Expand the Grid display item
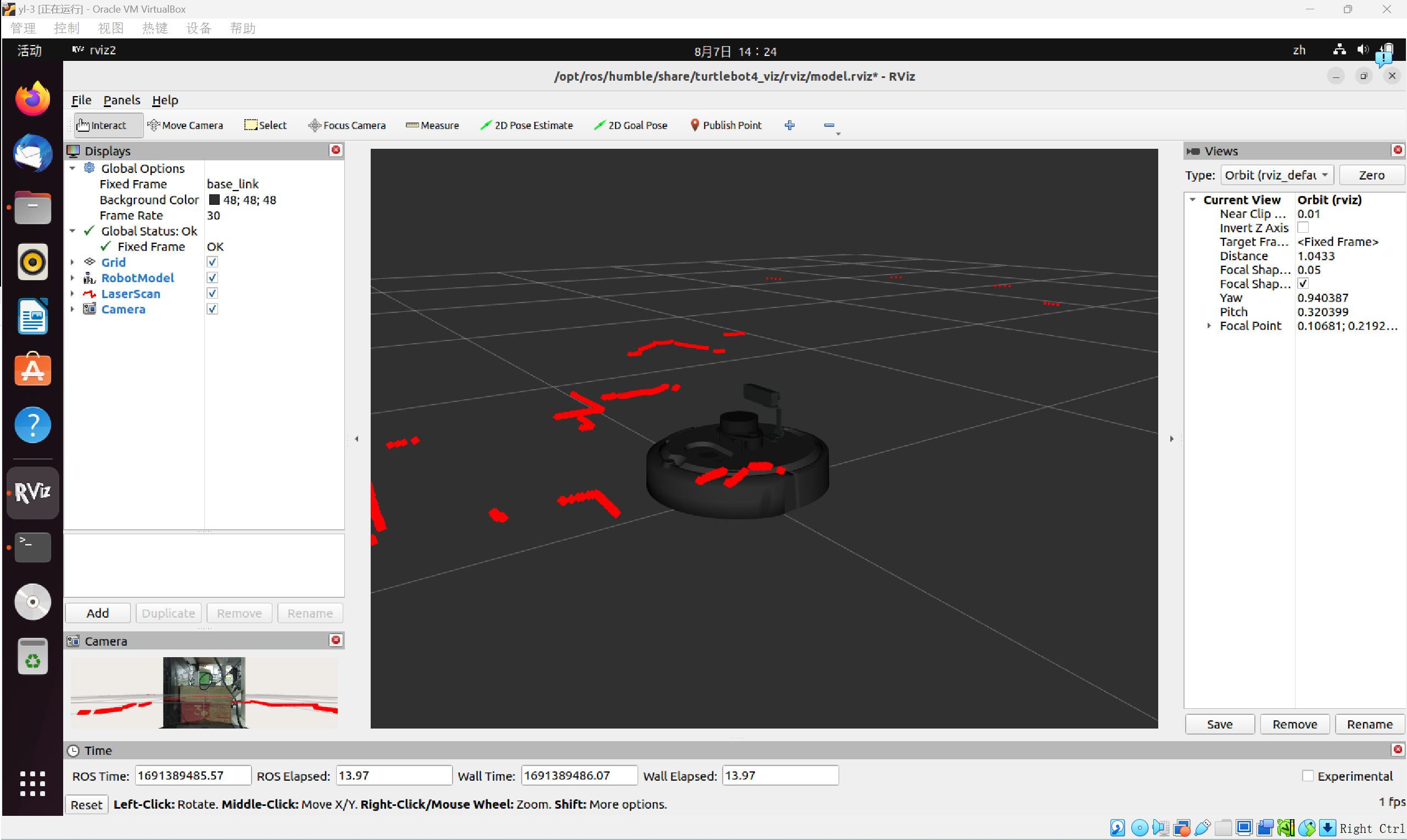 coord(72,262)
